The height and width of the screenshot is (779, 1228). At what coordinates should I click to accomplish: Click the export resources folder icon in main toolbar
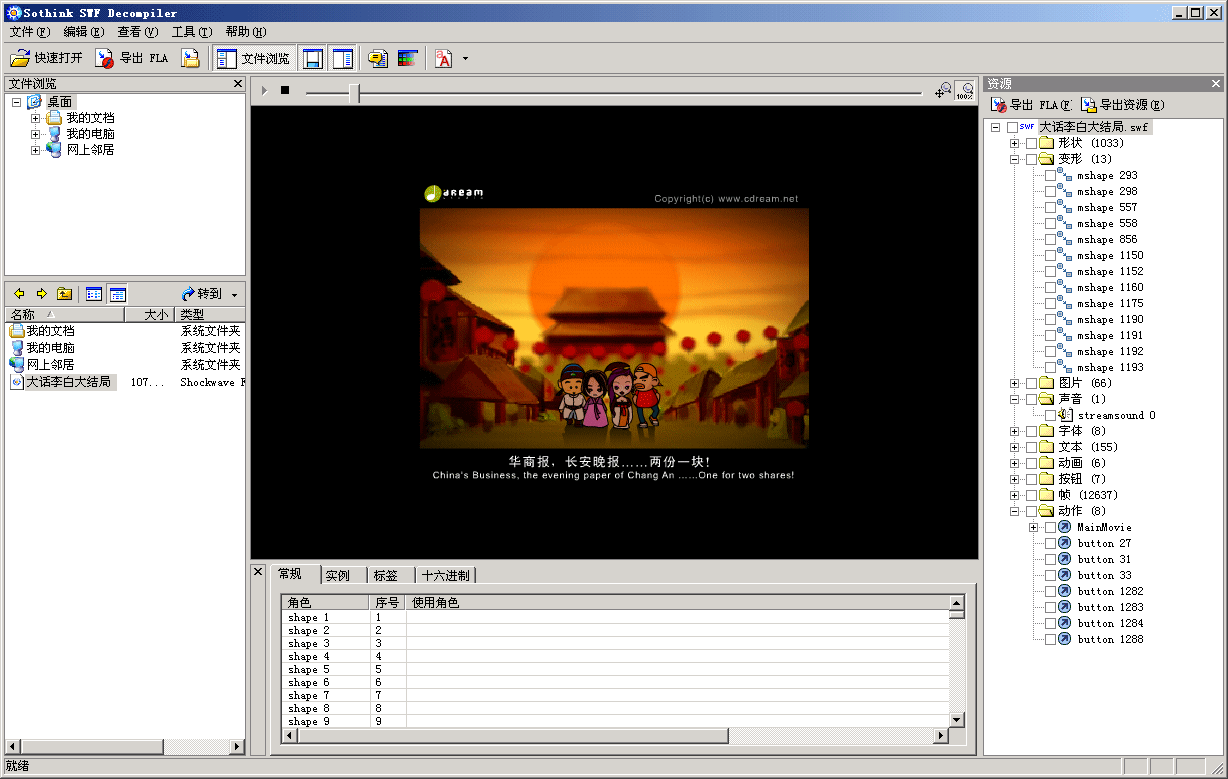coord(190,59)
